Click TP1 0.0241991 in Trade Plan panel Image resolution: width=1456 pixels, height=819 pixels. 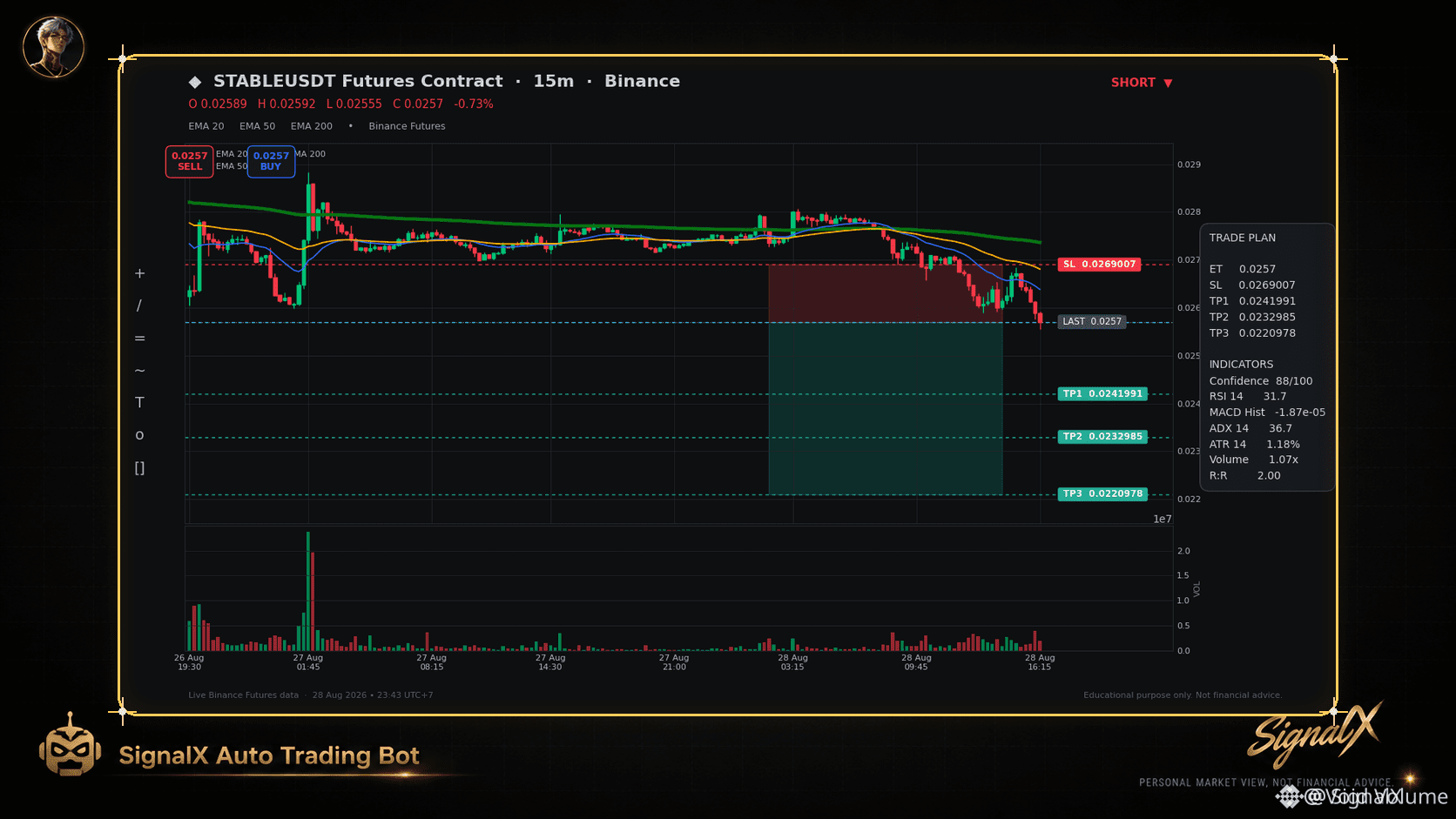1252,301
